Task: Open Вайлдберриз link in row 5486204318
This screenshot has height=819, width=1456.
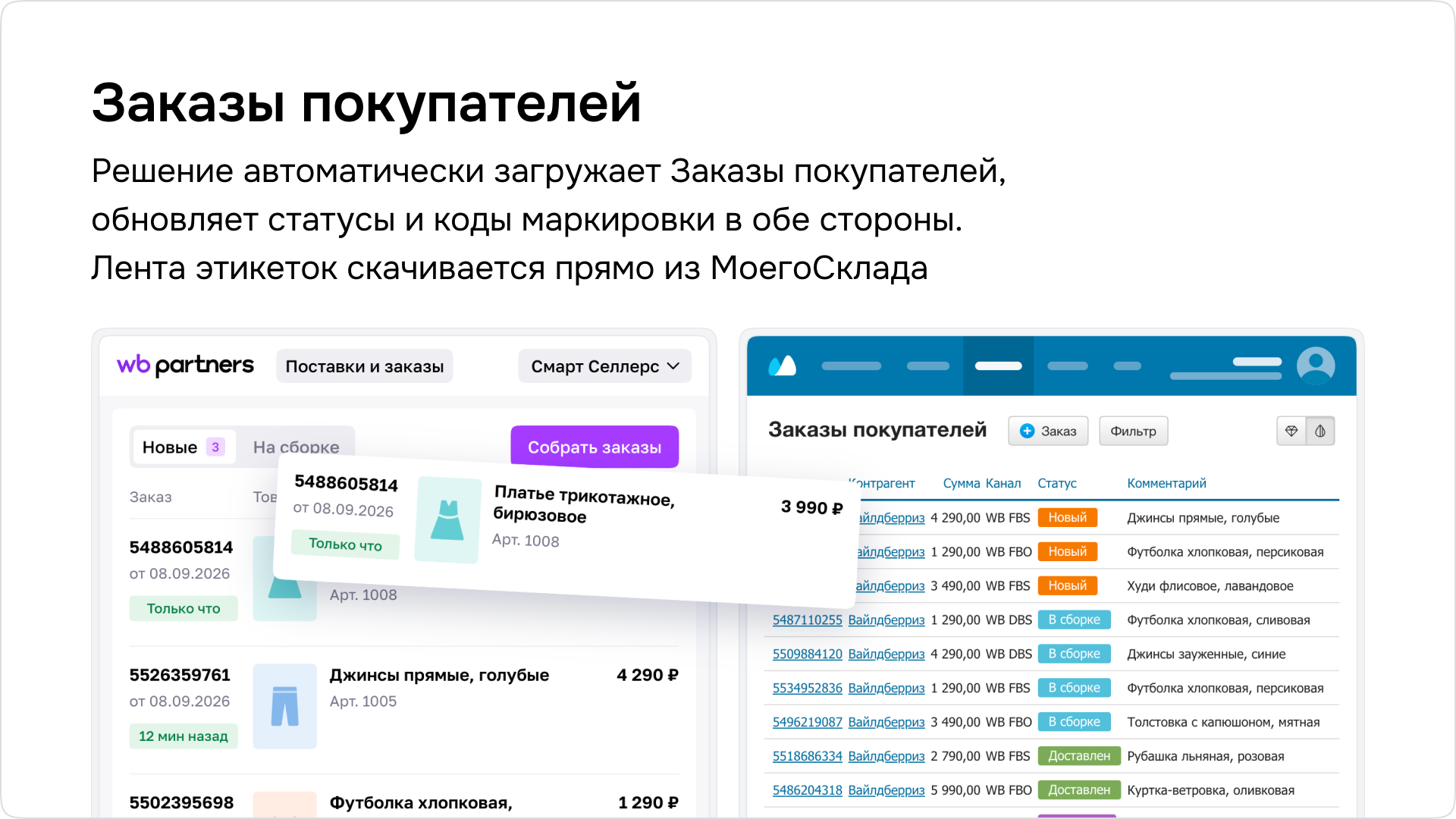Action: [x=886, y=790]
